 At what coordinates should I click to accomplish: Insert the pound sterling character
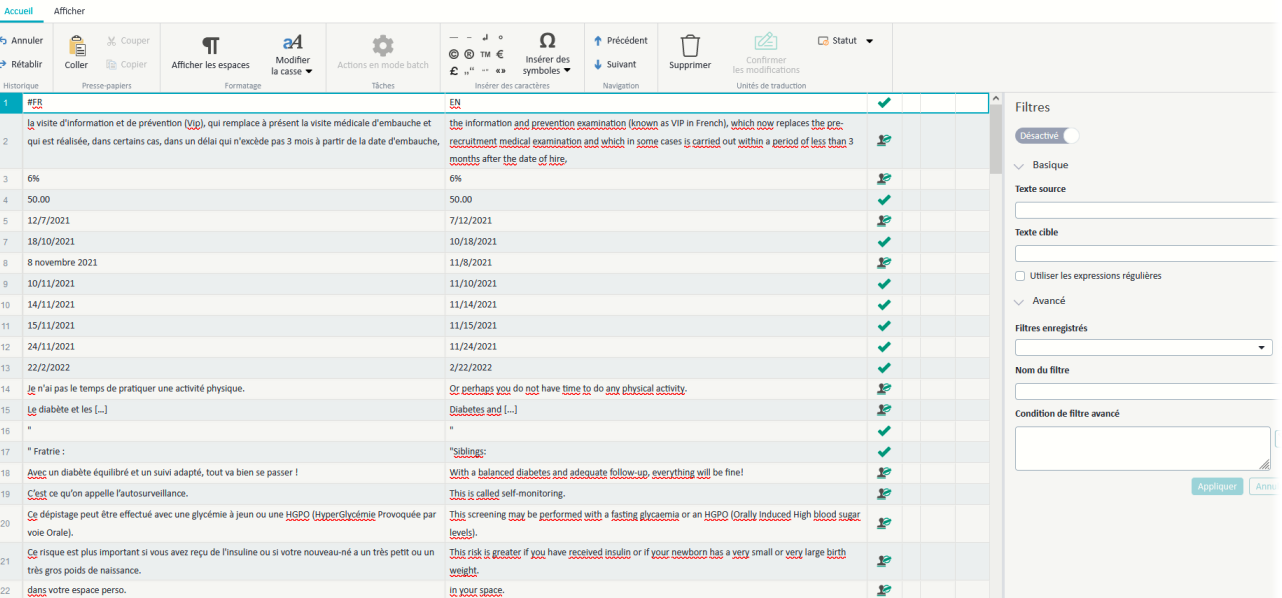453,71
